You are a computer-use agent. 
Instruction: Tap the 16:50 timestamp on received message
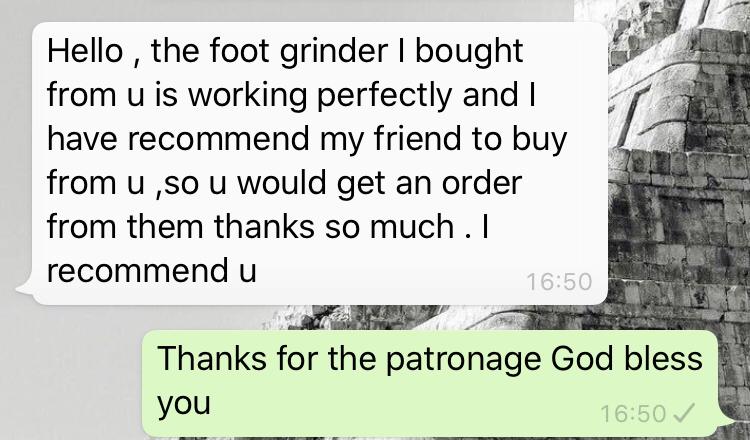pyautogui.click(x=559, y=282)
